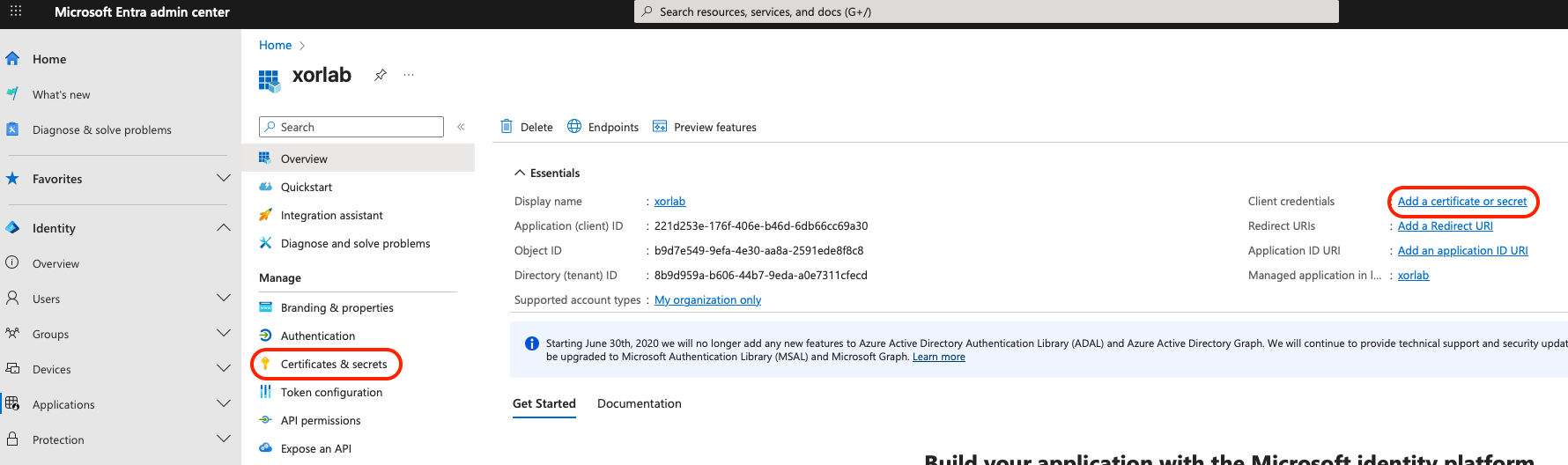Click the API permissions icon

pyautogui.click(x=265, y=419)
